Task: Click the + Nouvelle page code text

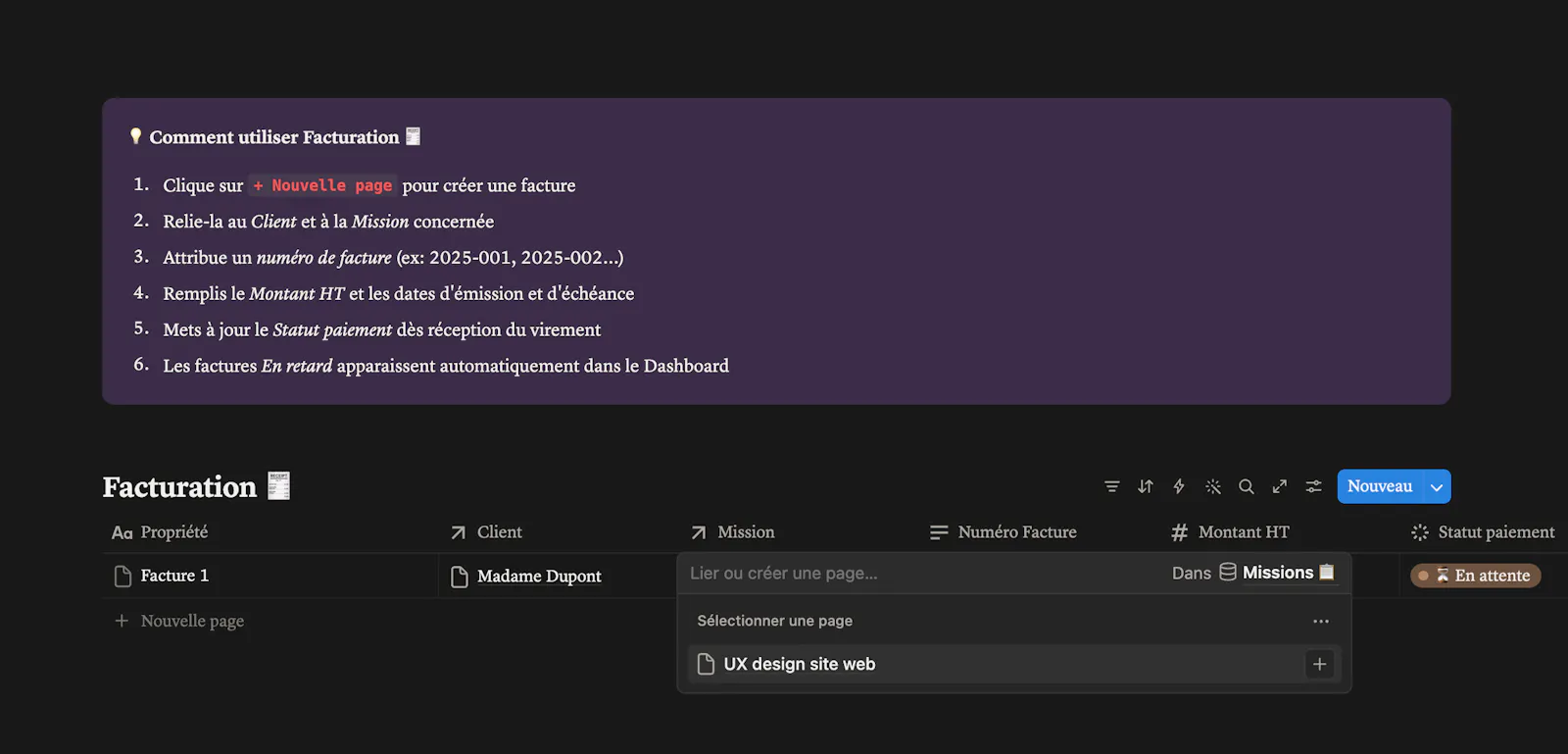Action: pyautogui.click(x=322, y=185)
